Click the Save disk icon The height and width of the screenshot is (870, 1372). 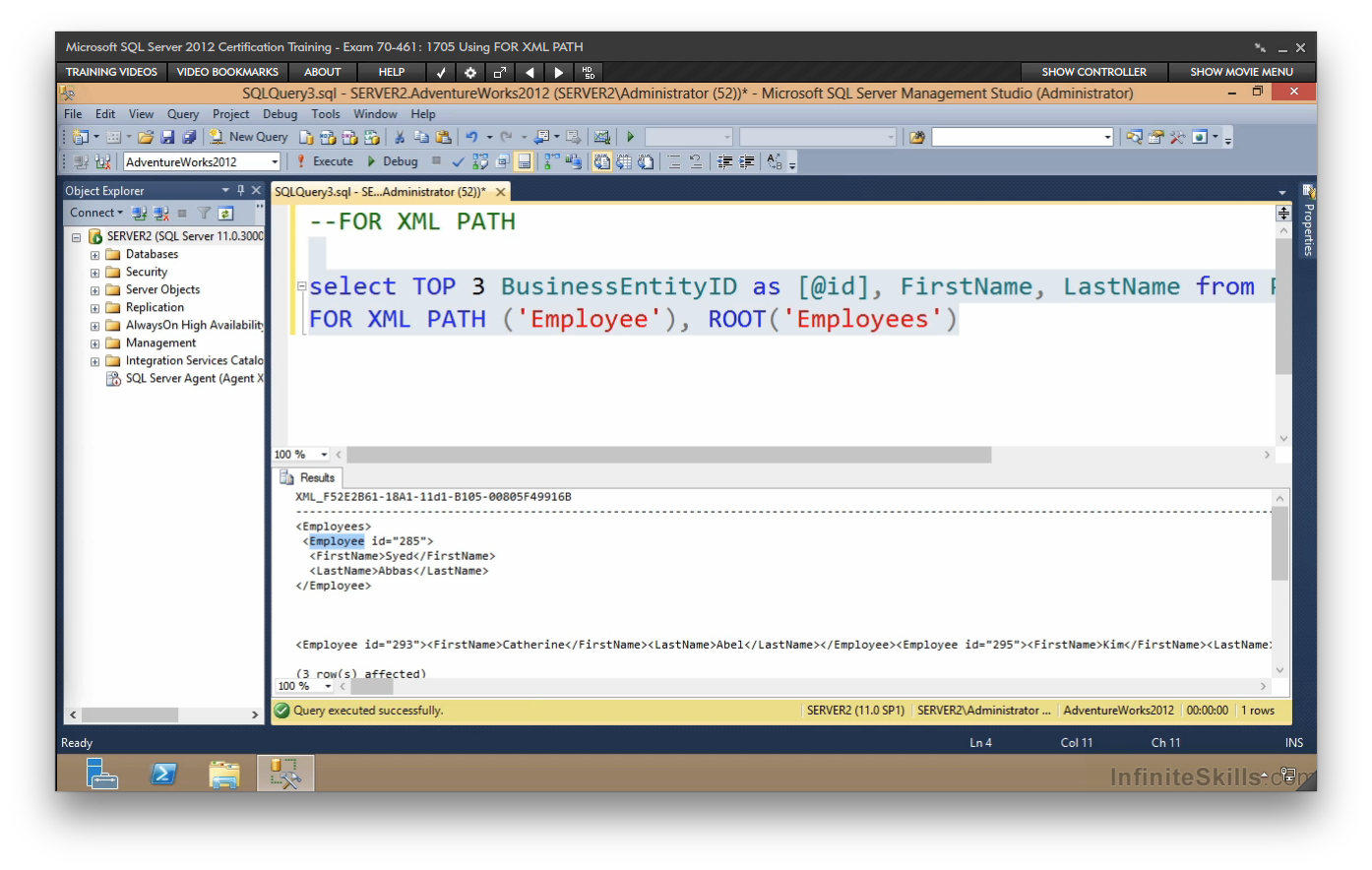coord(168,137)
